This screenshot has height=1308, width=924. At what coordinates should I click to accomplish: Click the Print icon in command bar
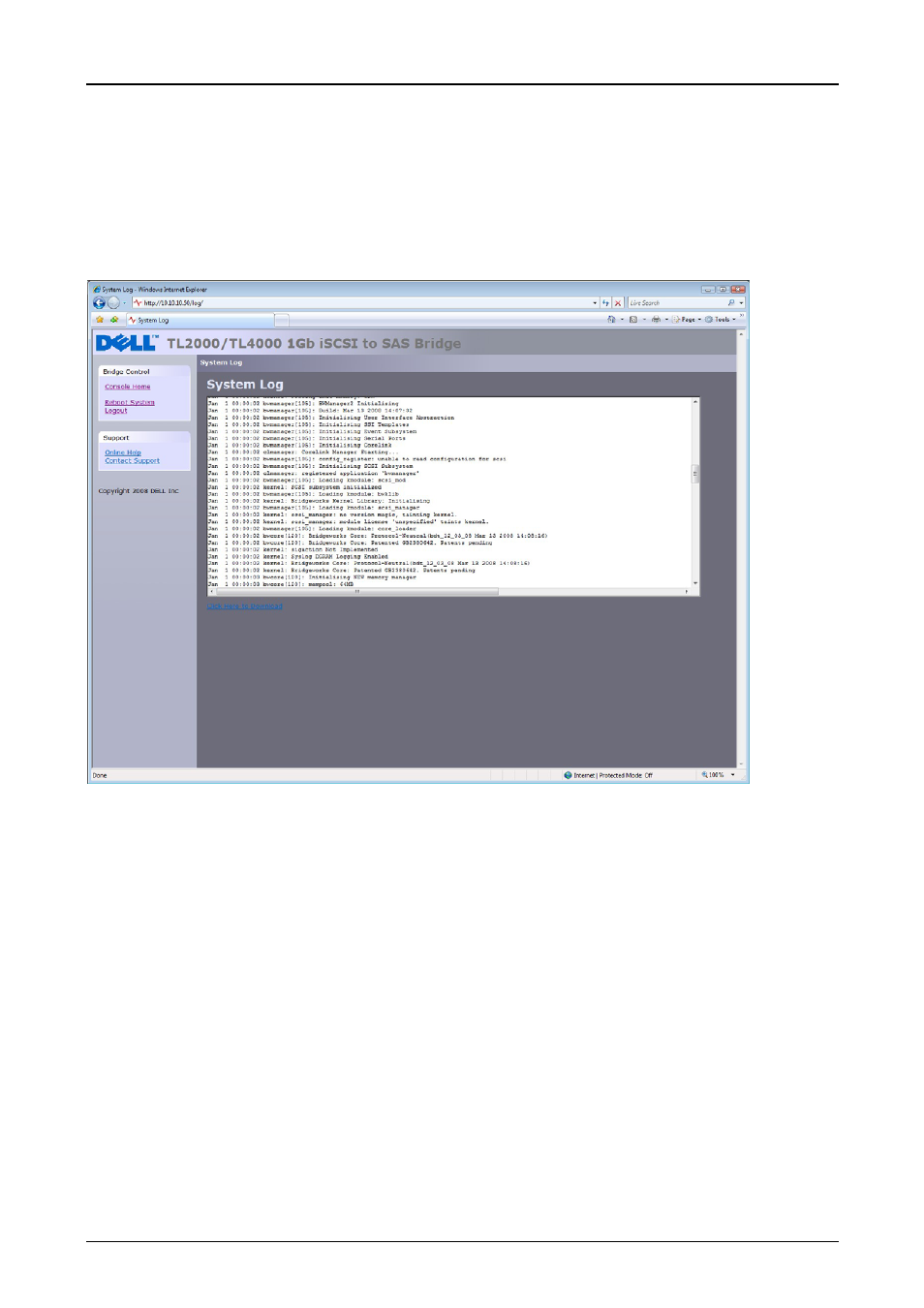656,320
